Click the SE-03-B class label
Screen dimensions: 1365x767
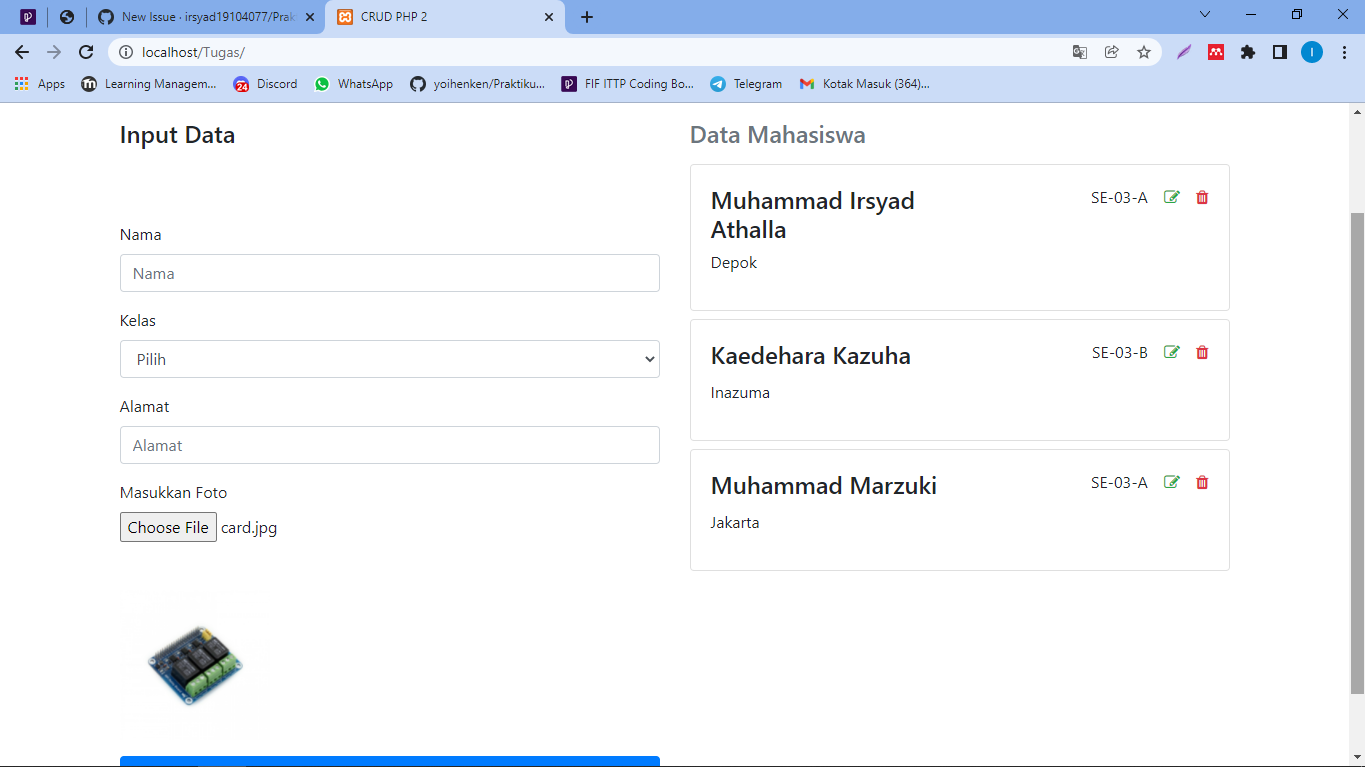click(x=1120, y=352)
